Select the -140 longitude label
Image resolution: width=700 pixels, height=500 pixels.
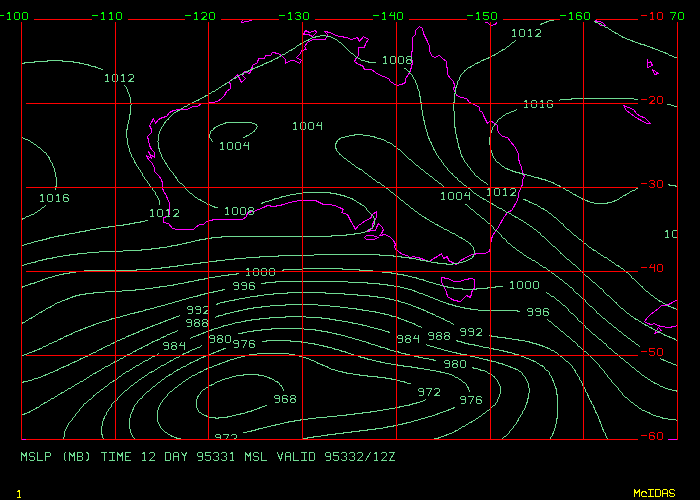391,16
